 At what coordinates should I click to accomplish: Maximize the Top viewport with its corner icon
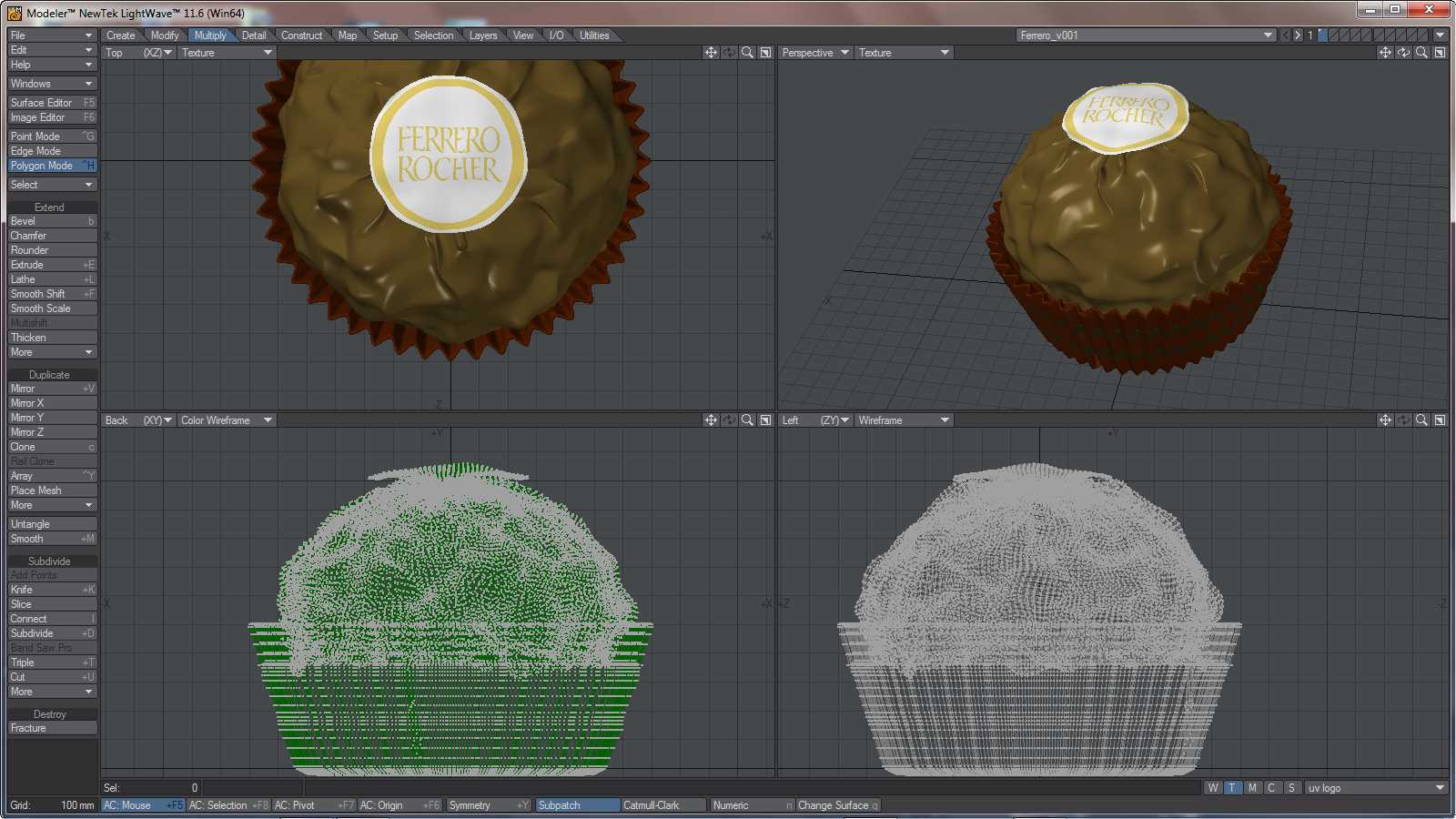pos(765,53)
